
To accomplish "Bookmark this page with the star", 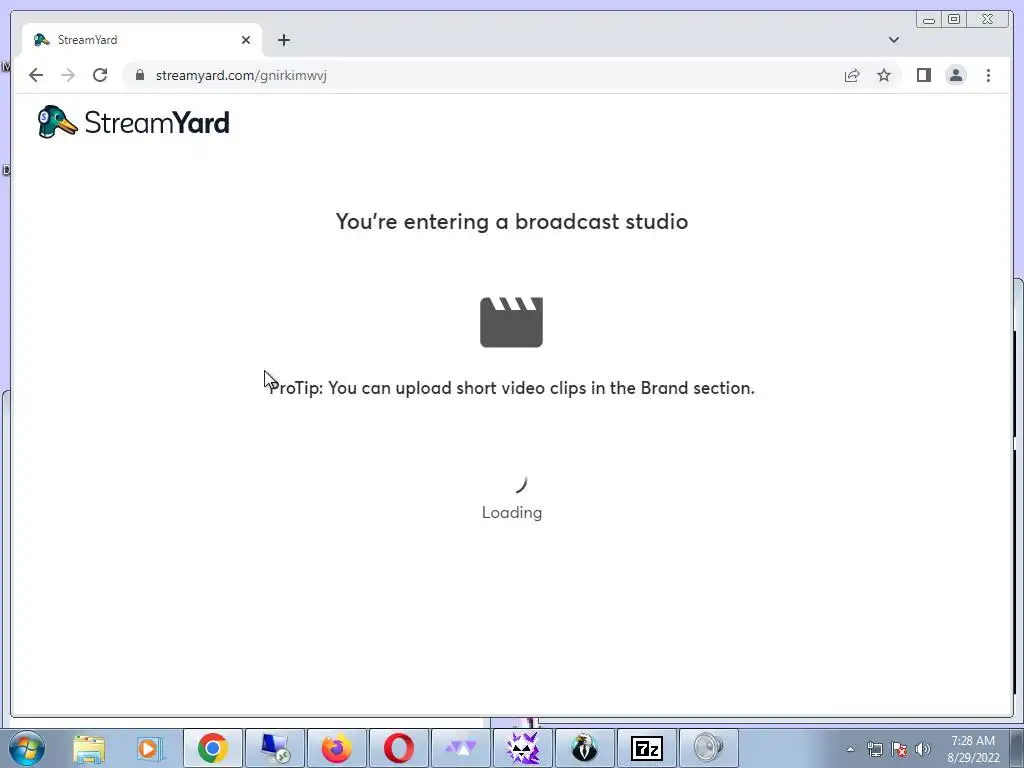I will 884,75.
